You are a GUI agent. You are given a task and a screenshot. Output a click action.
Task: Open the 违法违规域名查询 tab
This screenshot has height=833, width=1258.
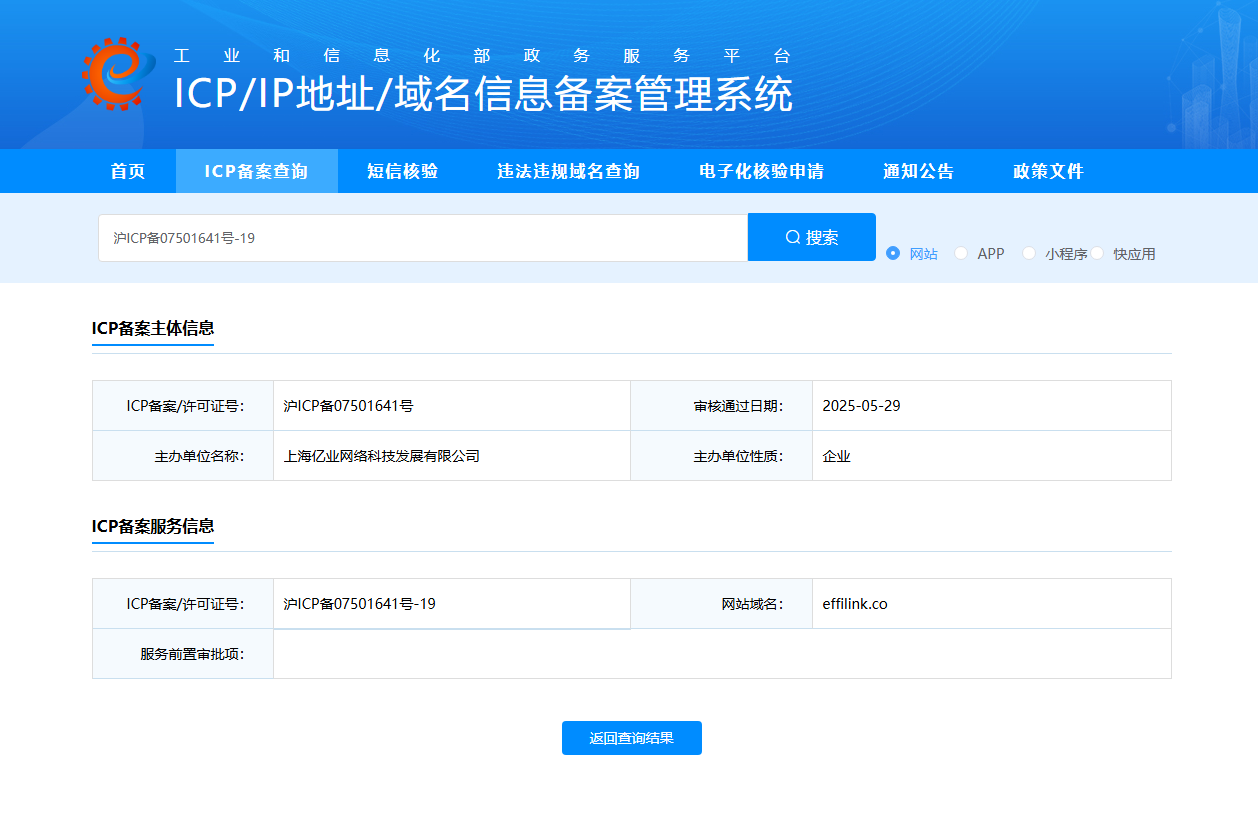[569, 171]
